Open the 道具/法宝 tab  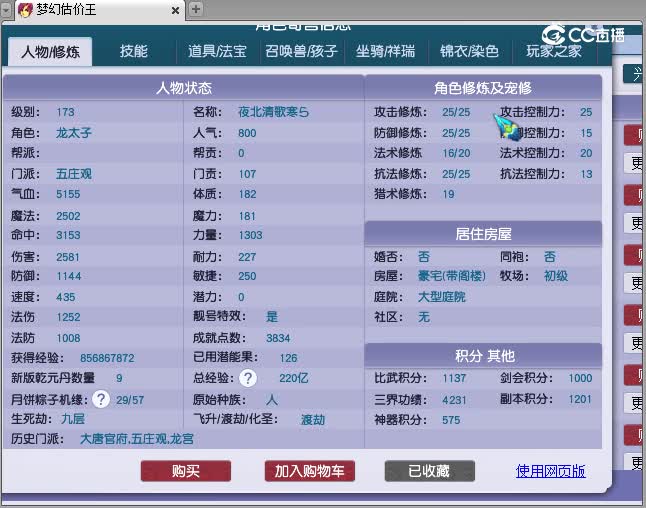click(x=217, y=52)
